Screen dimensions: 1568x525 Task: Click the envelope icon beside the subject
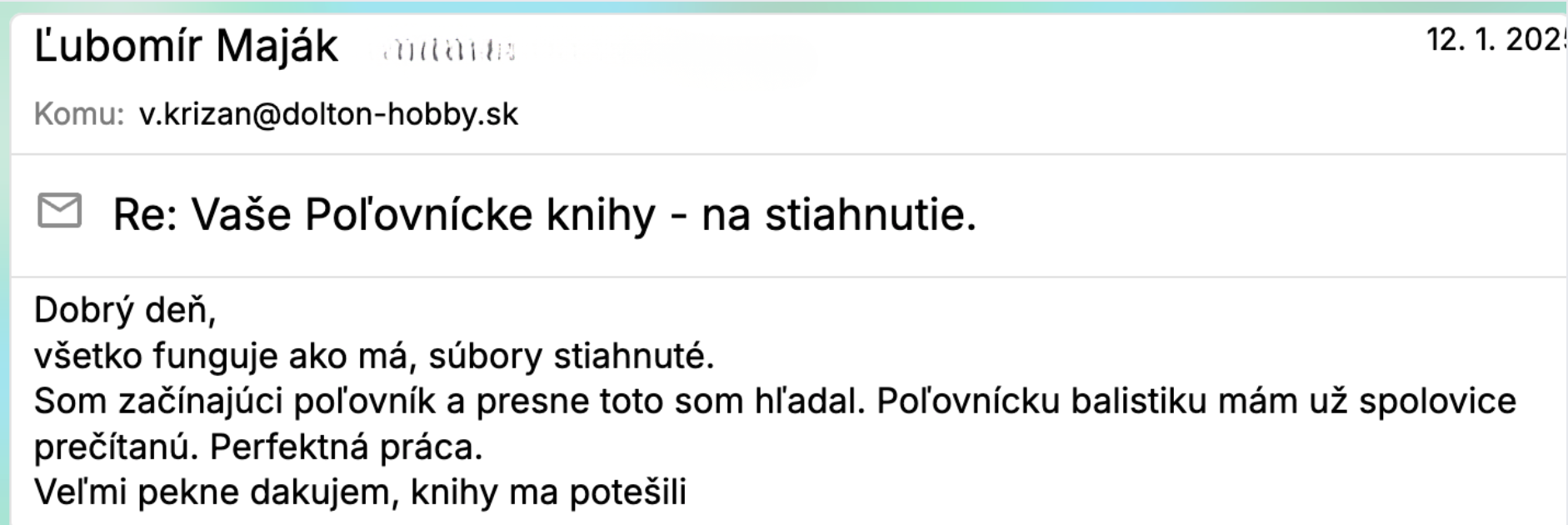(59, 211)
